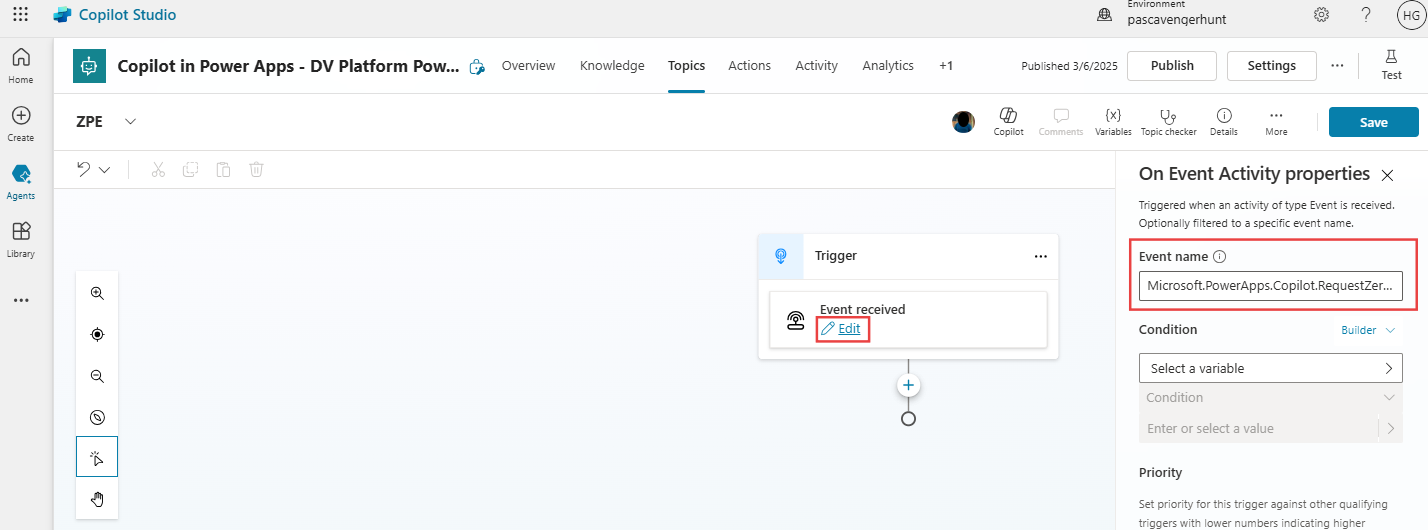Image resolution: width=1428 pixels, height=530 pixels.
Task: Show the +1 overflow tab
Action: click(946, 65)
